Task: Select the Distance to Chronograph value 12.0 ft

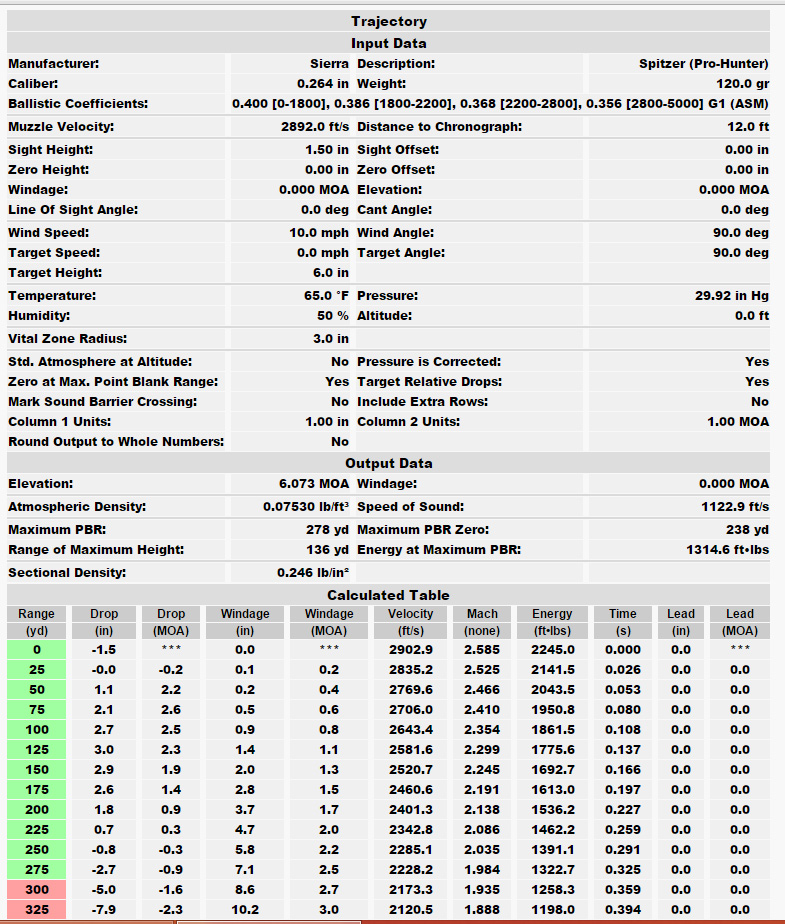Action: (x=748, y=127)
